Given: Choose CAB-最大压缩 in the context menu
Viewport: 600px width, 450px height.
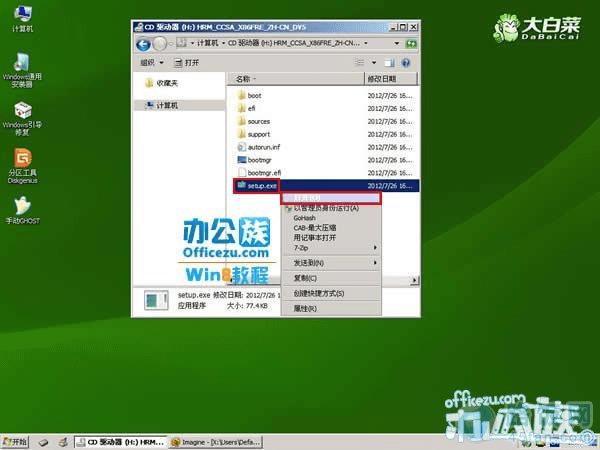Looking at the screenshot, I should click(x=331, y=228).
